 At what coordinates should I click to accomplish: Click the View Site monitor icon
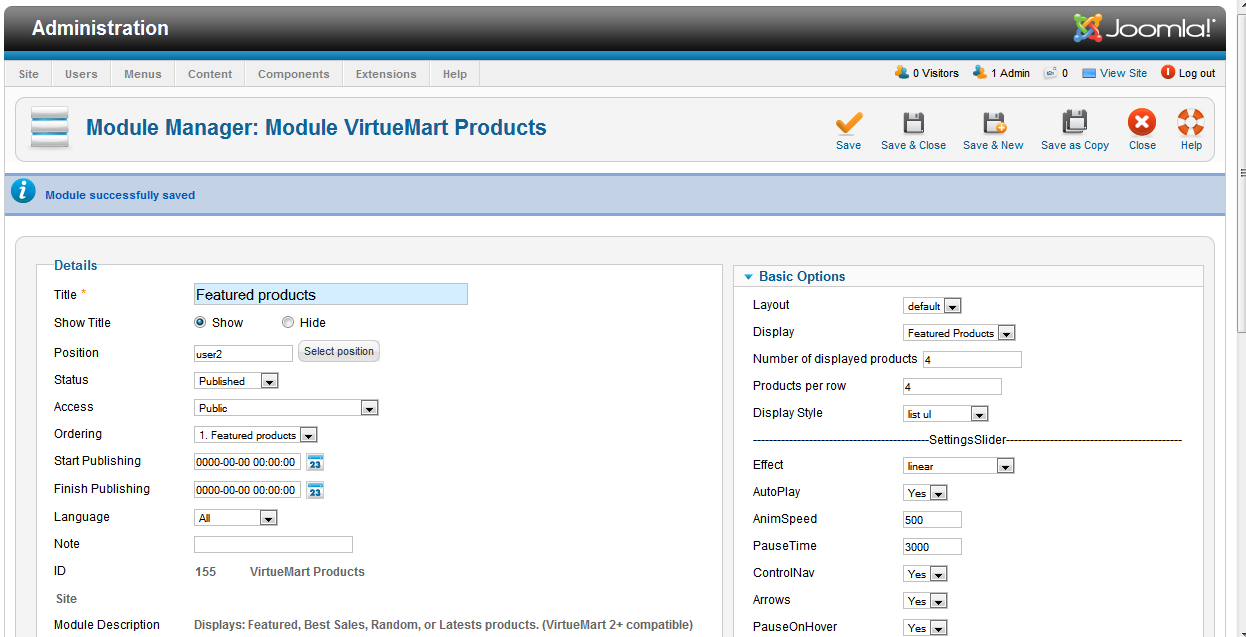tap(1089, 73)
